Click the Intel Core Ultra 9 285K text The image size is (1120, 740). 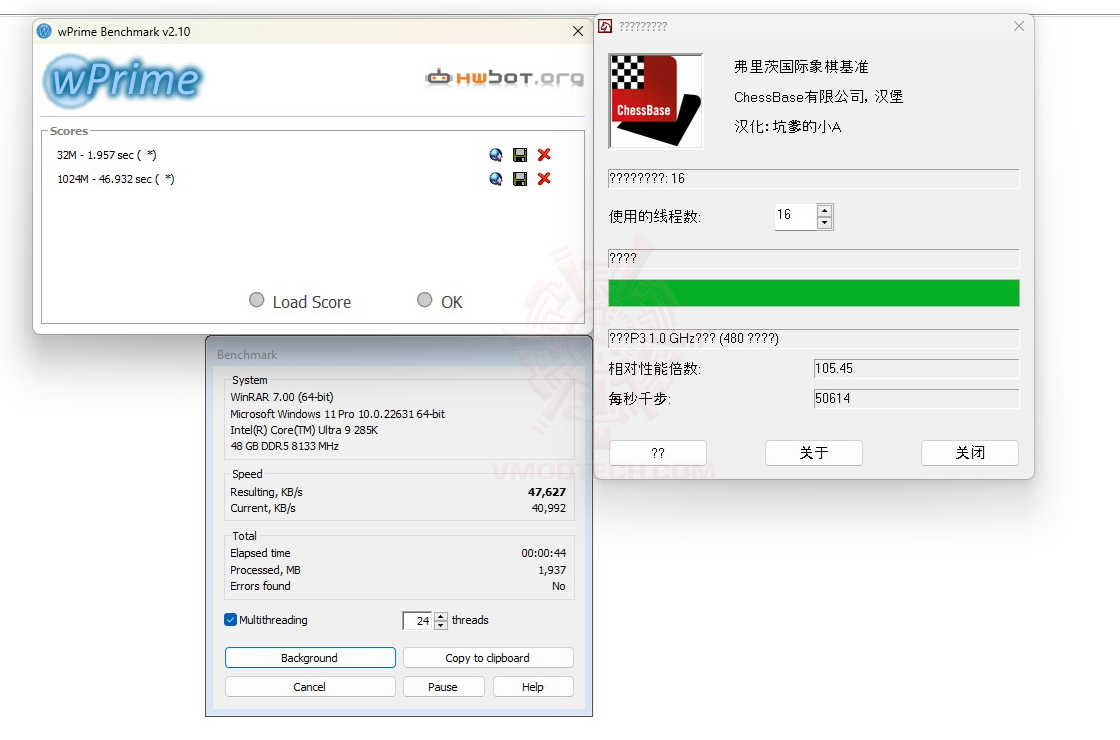click(304, 430)
